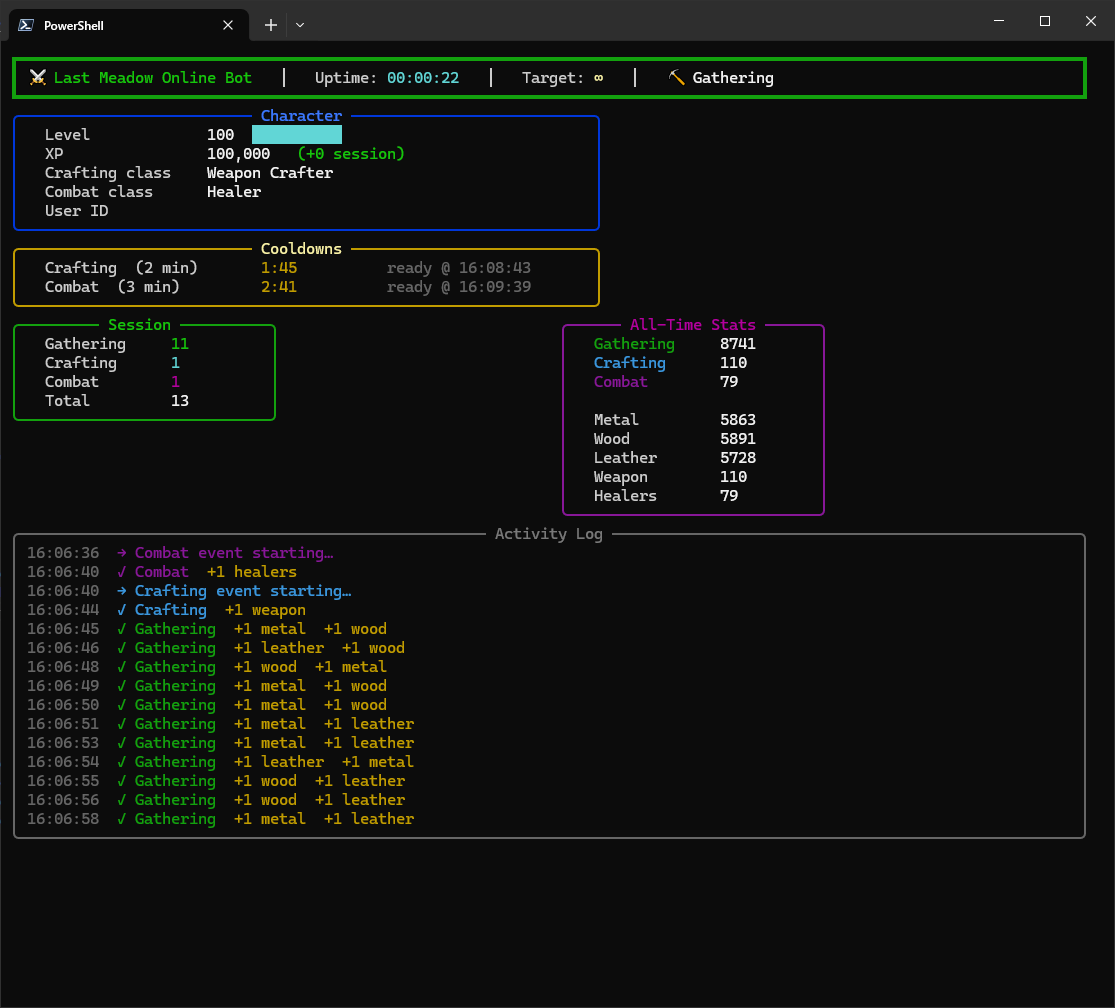This screenshot has width=1115, height=1008.
Task: Click the Weapon Crafter class value
Action: point(270,173)
